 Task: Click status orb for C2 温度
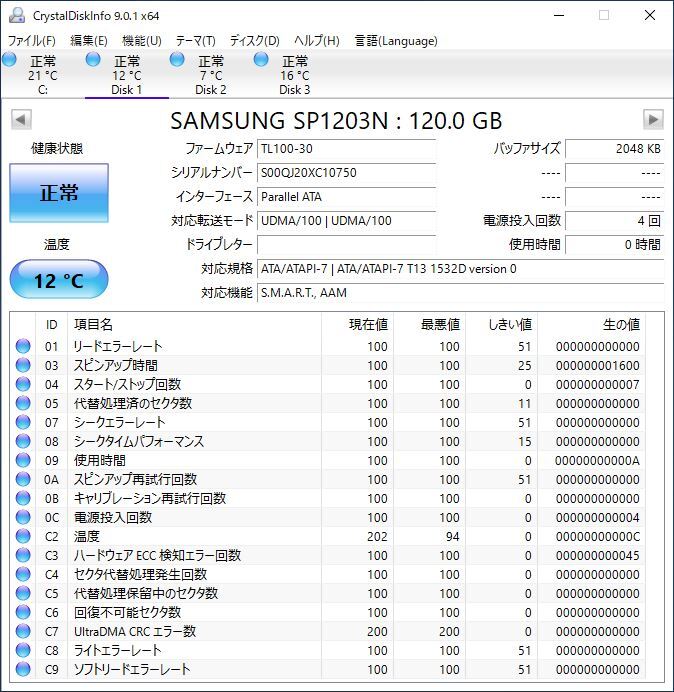pos(23,536)
